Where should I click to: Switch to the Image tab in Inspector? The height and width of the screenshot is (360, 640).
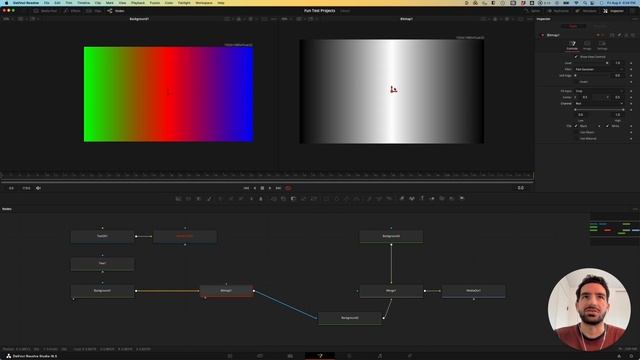[587, 45]
